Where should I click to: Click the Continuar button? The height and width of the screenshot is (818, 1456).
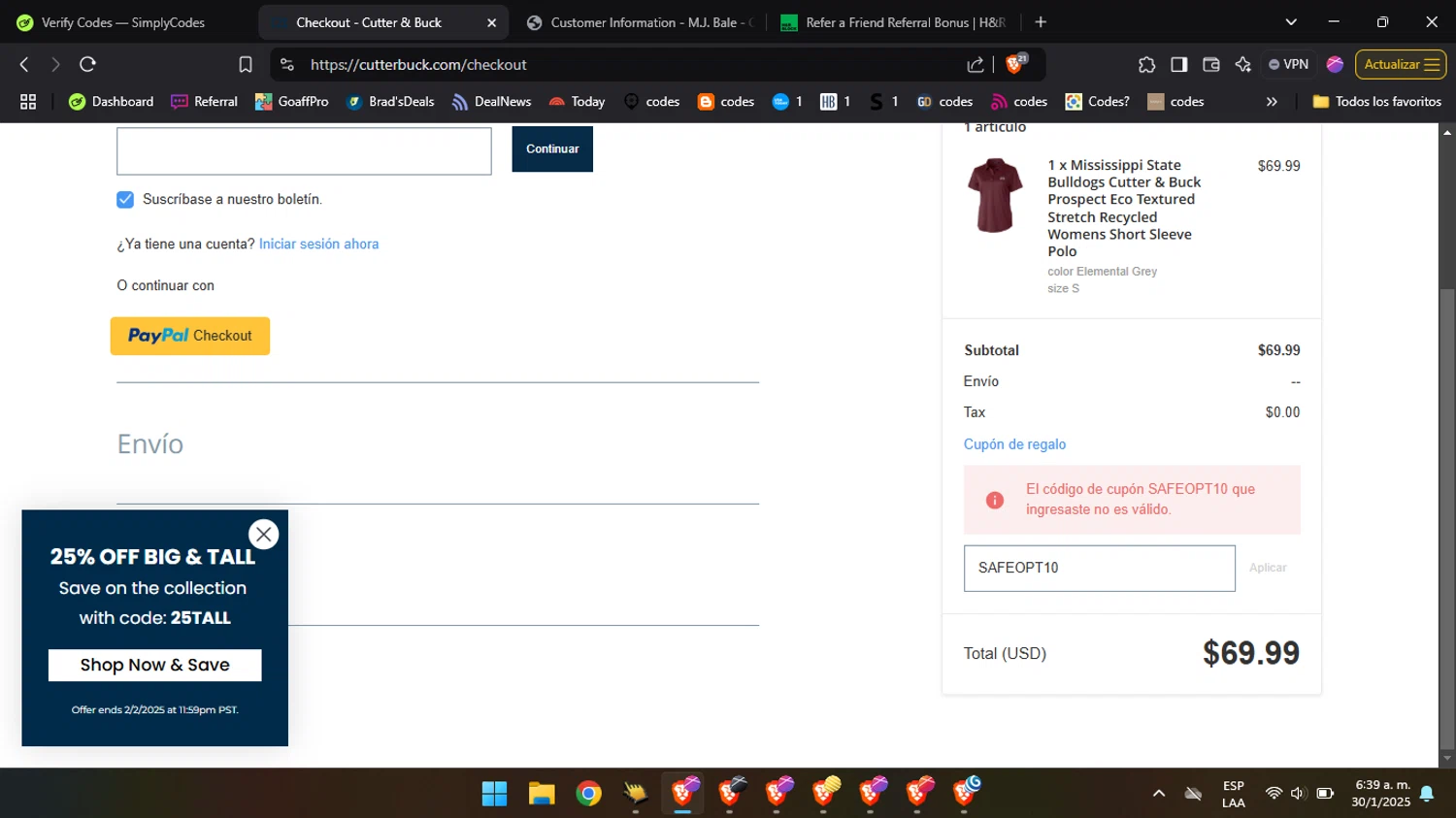552,148
